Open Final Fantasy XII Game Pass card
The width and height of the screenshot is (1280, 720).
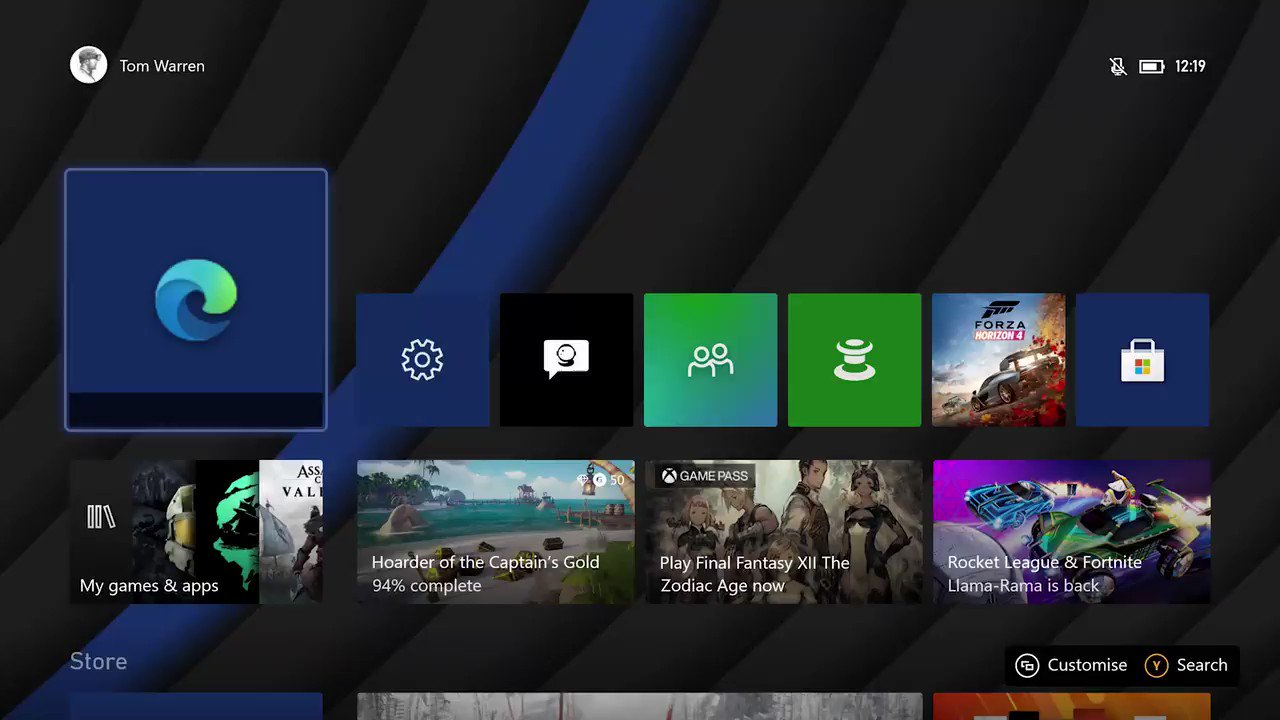(x=784, y=532)
